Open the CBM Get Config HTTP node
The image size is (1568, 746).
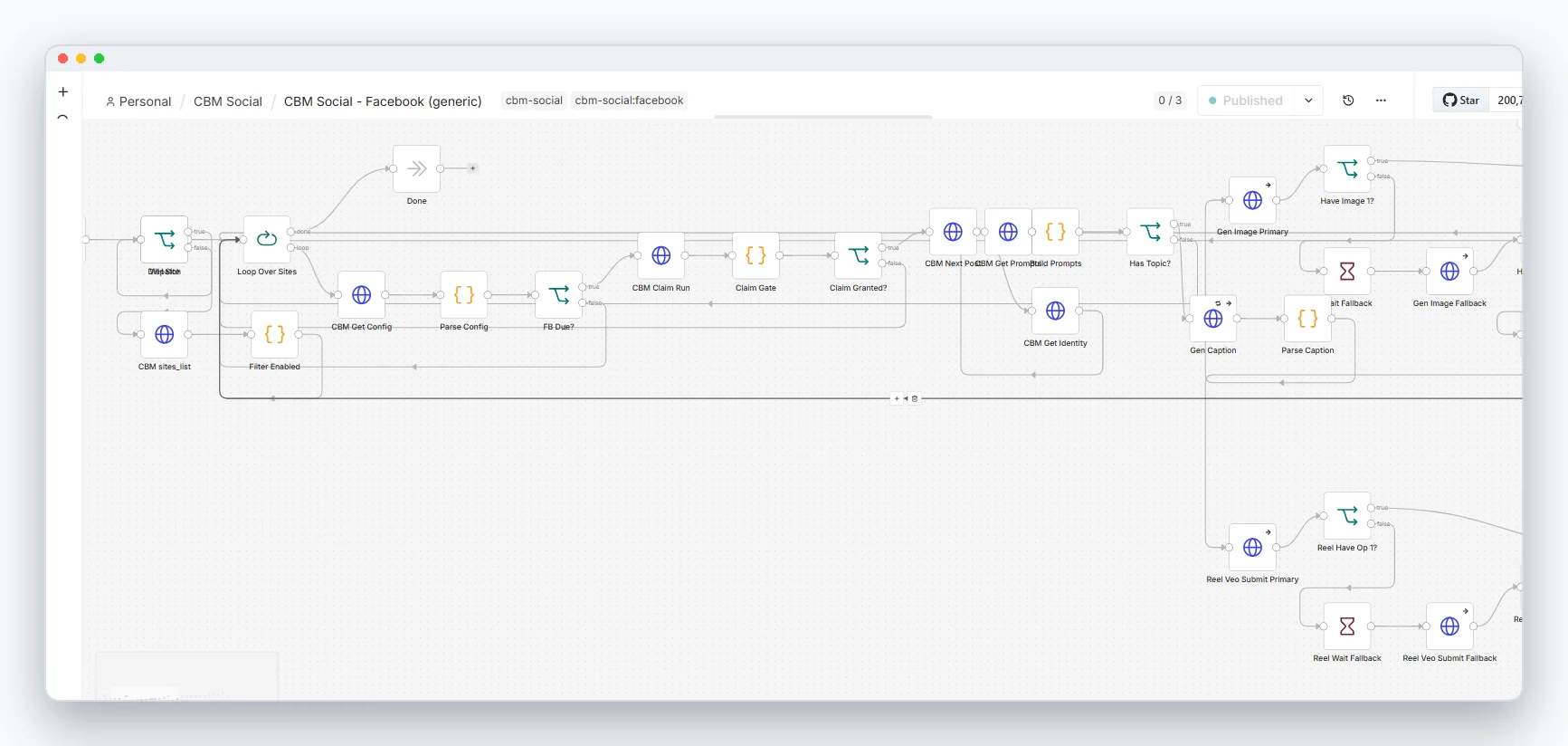361,294
